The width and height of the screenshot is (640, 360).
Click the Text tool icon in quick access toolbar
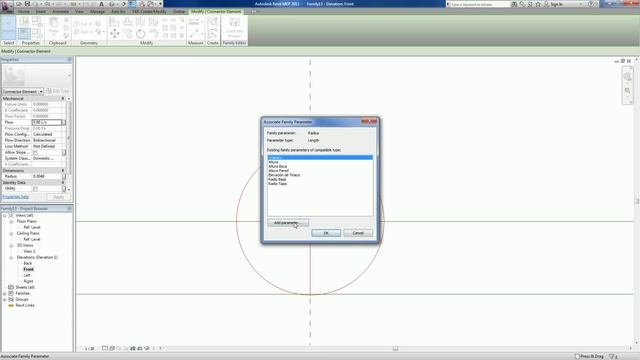(101, 4)
